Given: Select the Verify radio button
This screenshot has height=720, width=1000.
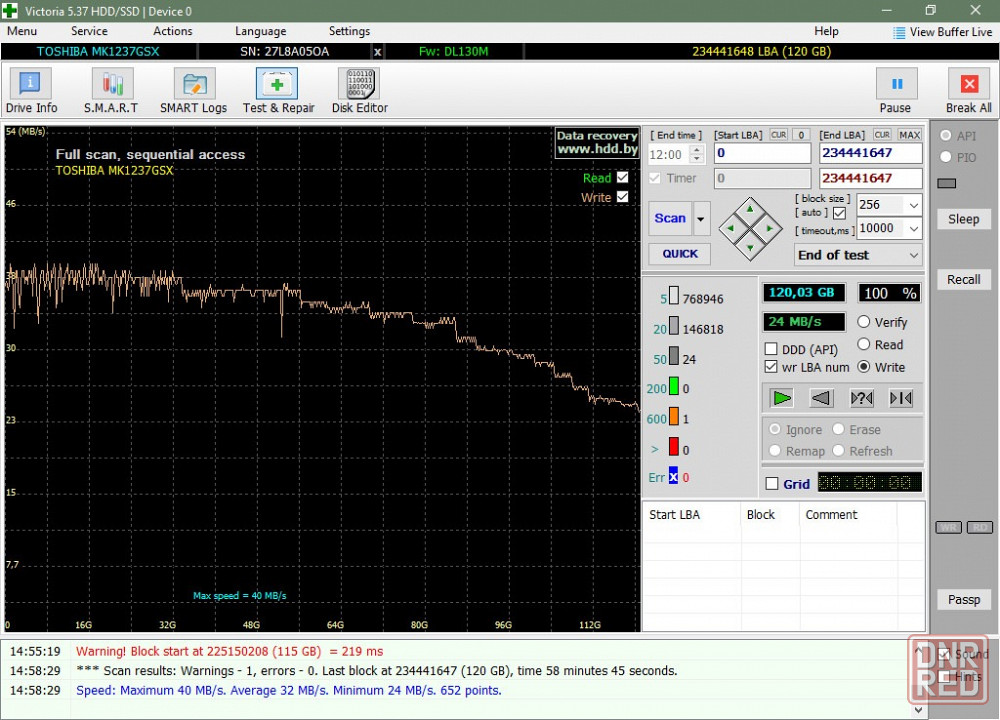Looking at the screenshot, I should click(864, 321).
